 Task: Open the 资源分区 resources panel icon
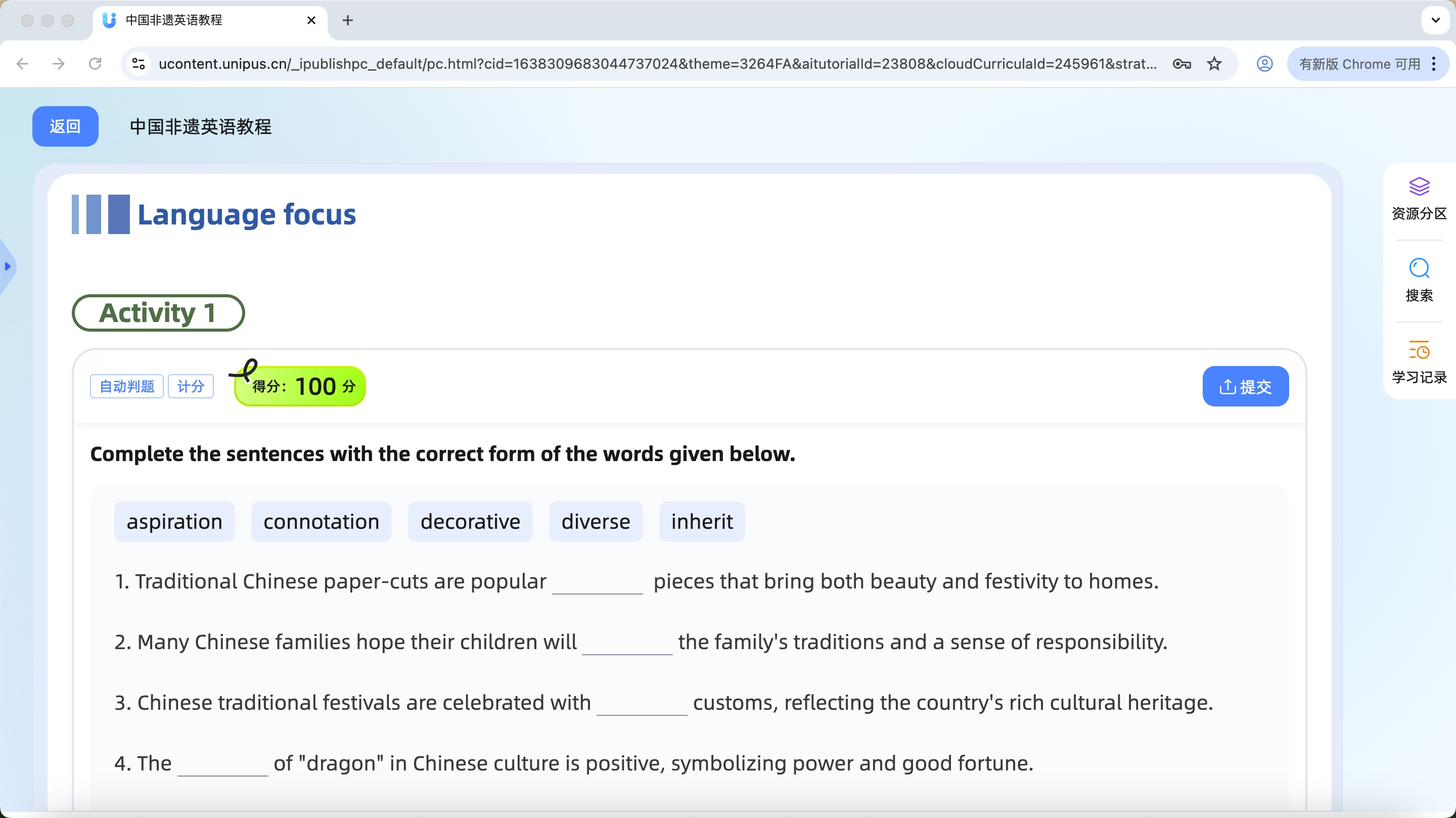coord(1419,187)
